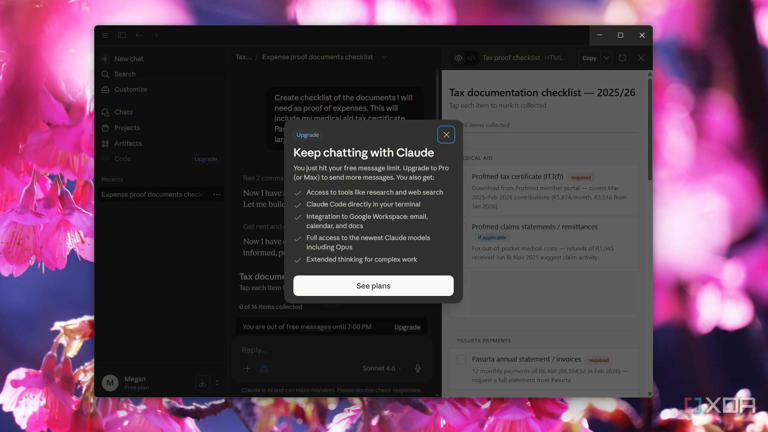The image size is (768, 432).
Task: Toggle the sidebar panel icon in title bar
Action: coord(122,35)
